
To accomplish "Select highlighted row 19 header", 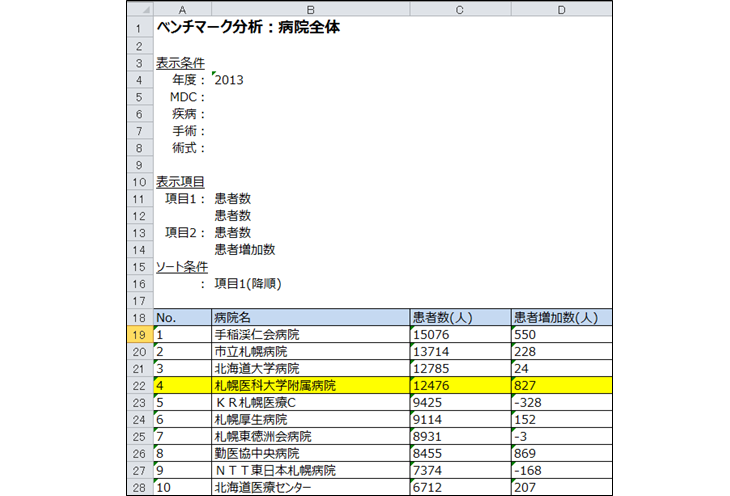I will (x=140, y=335).
